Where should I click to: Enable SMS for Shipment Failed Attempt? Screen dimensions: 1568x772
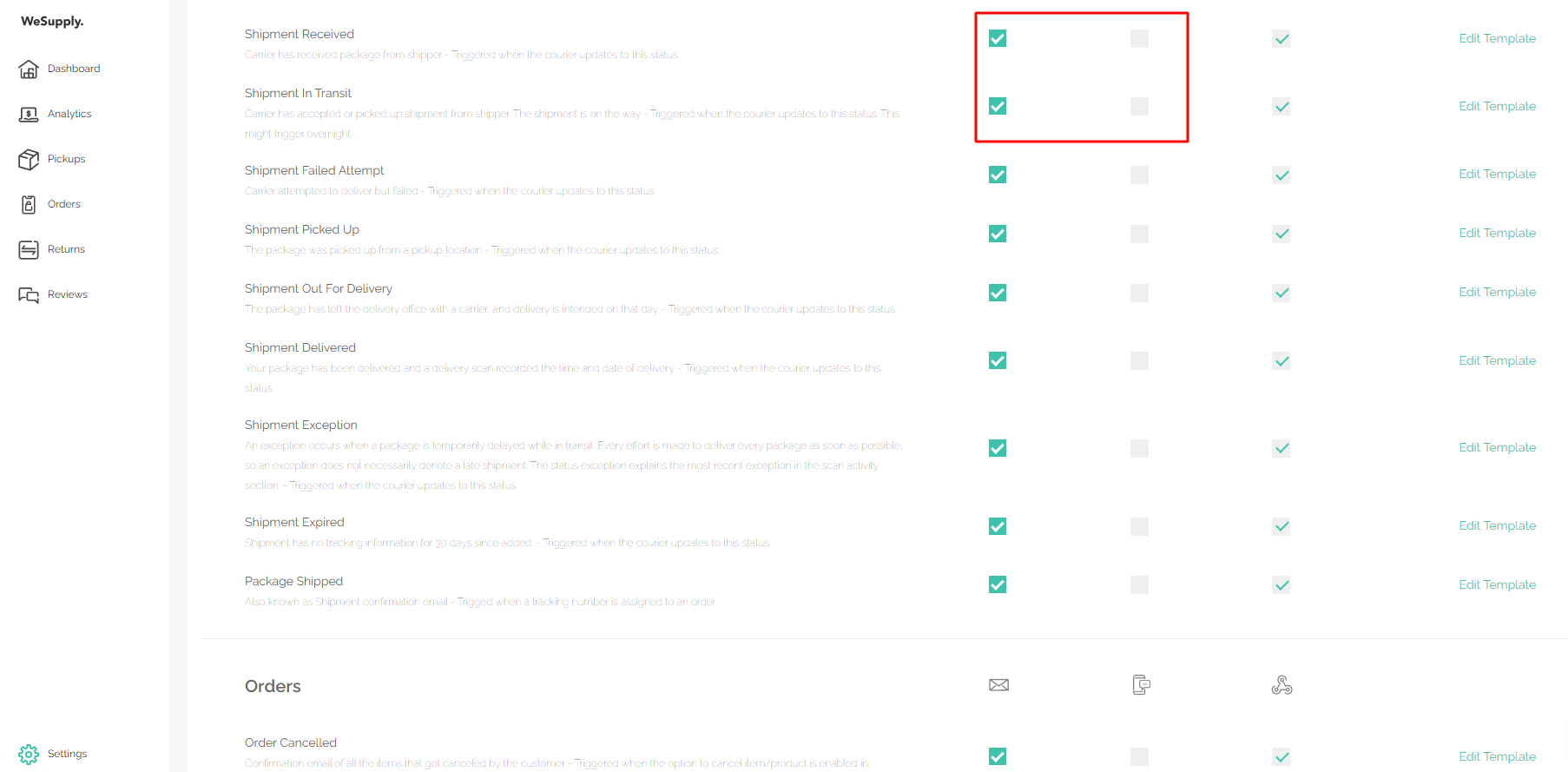(x=1139, y=175)
